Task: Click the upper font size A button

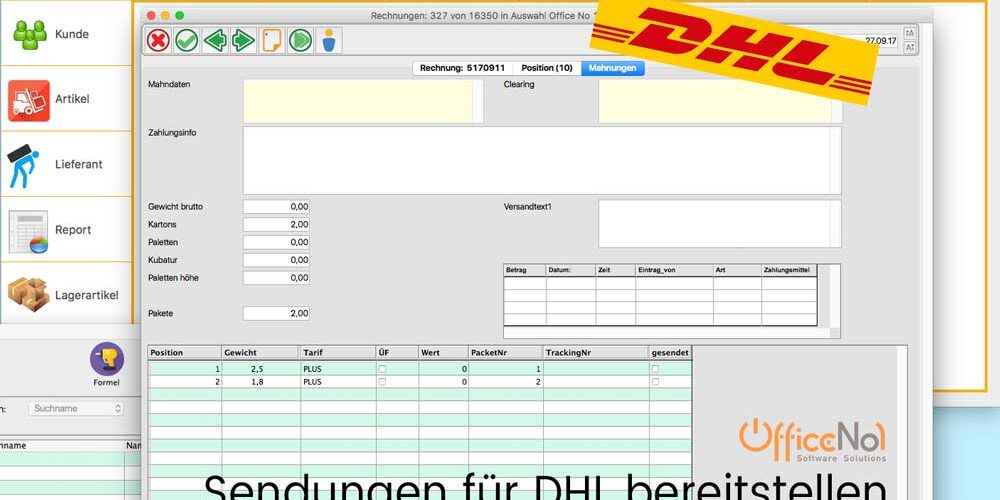Action: click(910, 33)
